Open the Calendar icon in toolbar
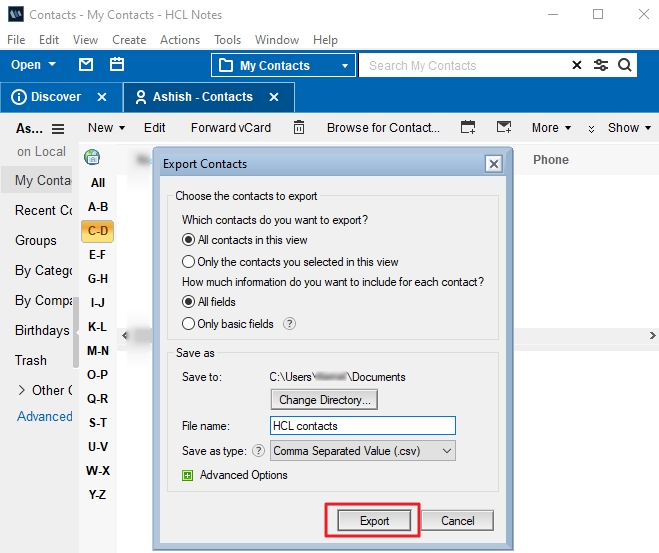This screenshot has width=659, height=553. [x=116, y=65]
